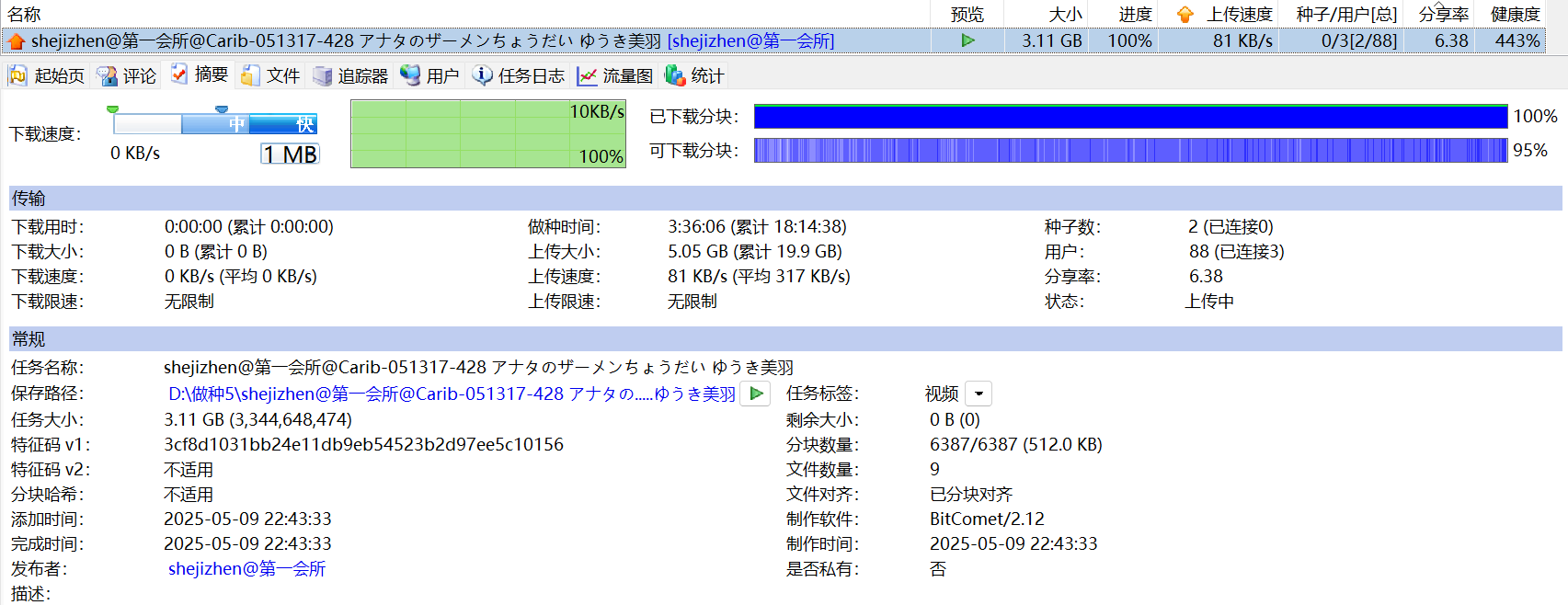Open the save path D:\做种5 link

452,394
